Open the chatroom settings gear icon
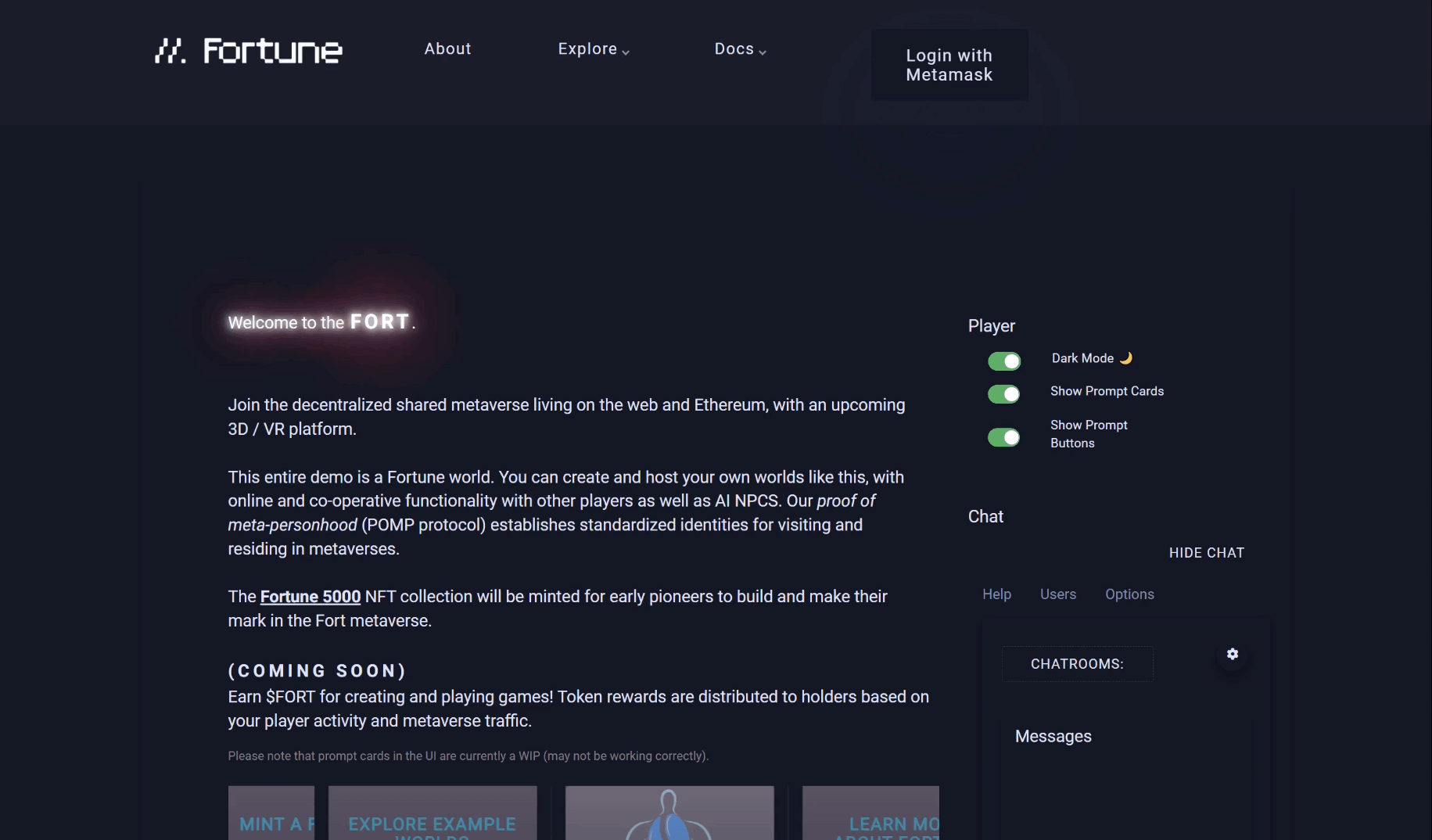This screenshot has width=1432, height=840. 1232,654
